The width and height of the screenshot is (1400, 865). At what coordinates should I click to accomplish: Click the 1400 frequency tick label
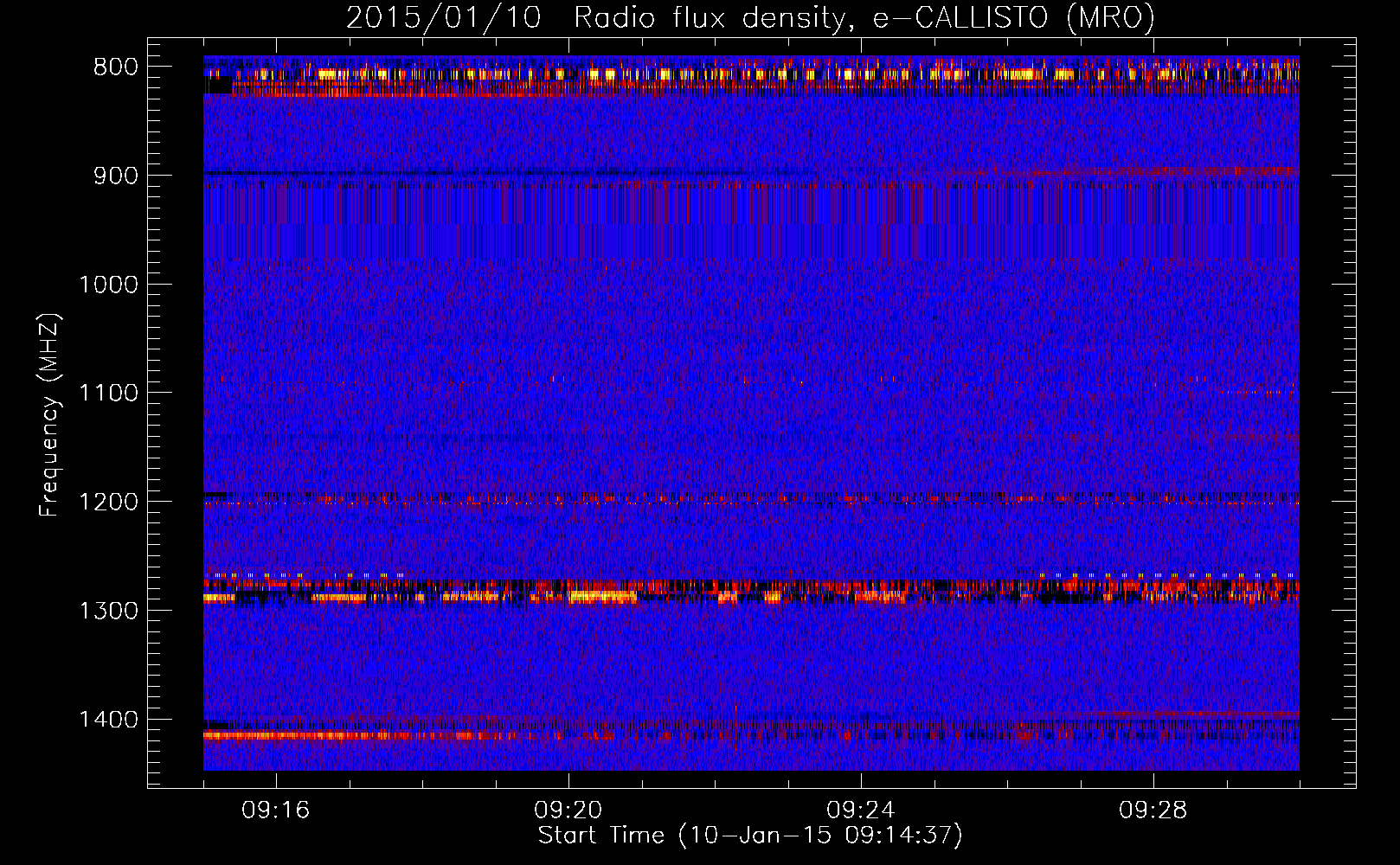coord(108,720)
